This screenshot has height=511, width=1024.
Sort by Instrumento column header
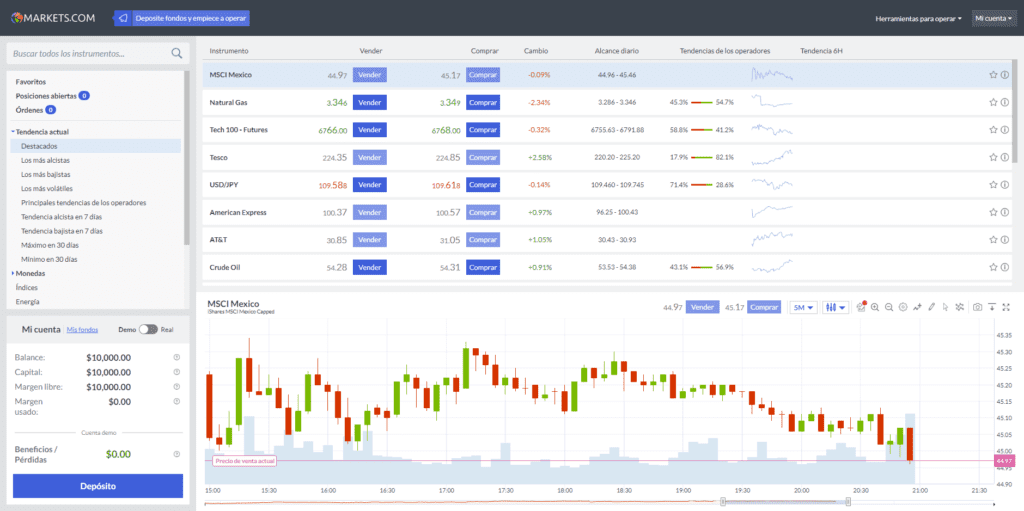click(229, 51)
